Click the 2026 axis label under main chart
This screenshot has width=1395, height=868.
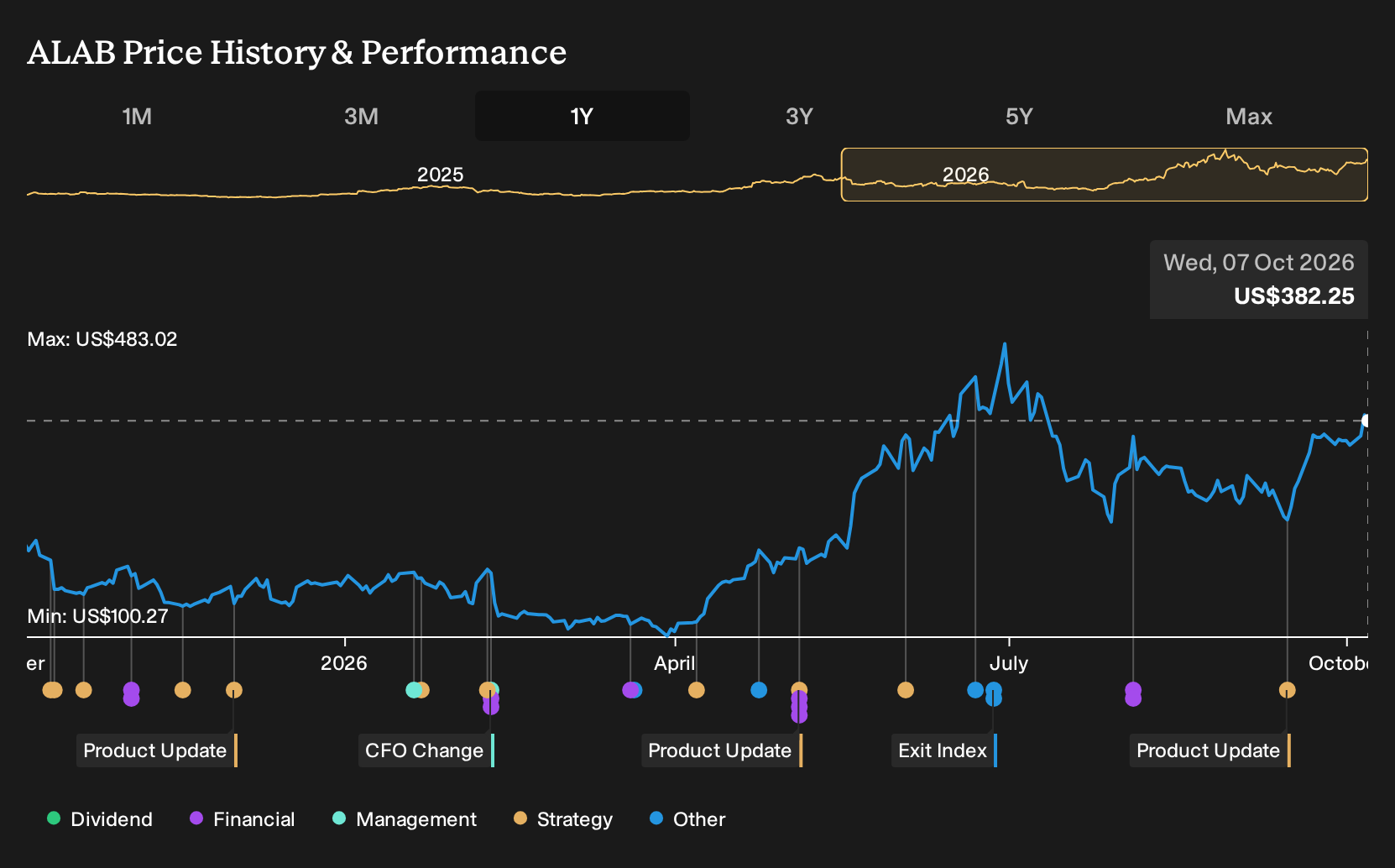click(x=344, y=663)
